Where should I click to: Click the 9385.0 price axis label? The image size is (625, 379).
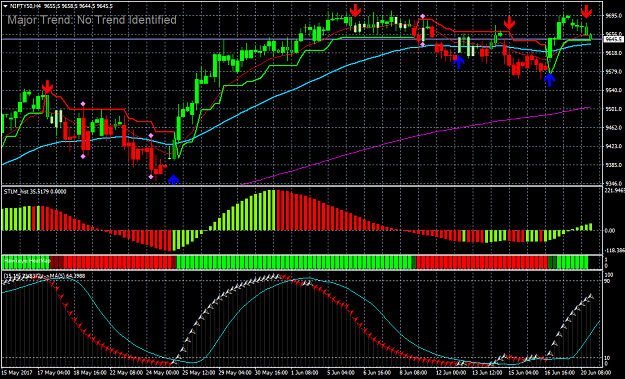tap(614, 165)
